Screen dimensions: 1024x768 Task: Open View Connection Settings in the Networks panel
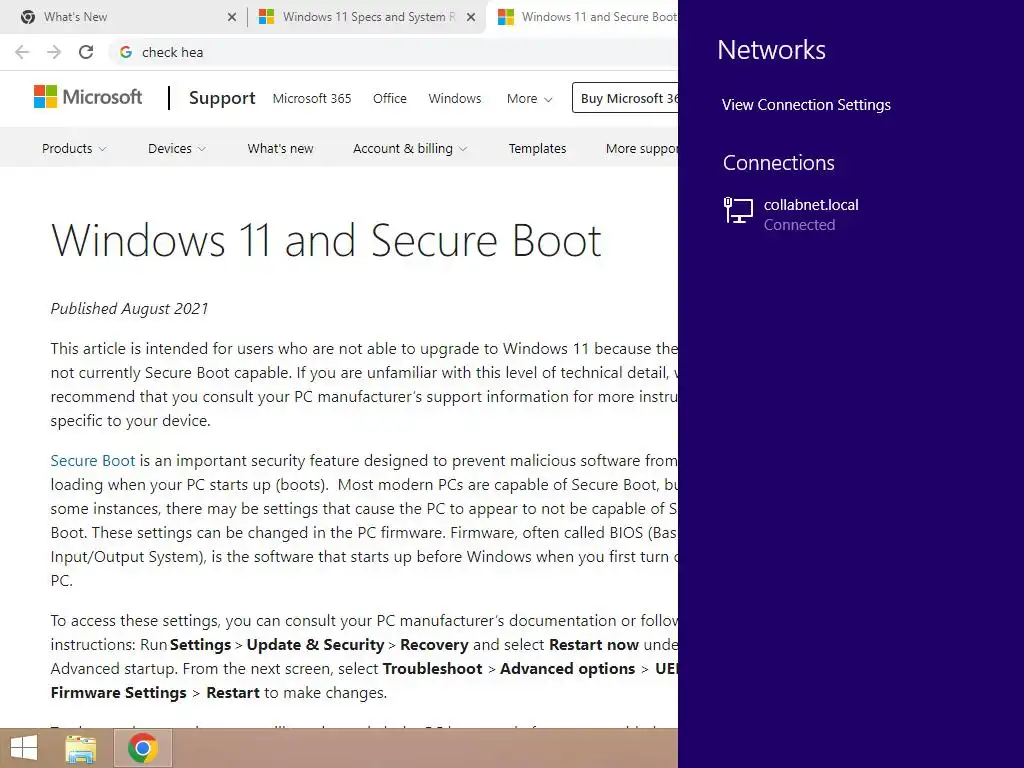point(806,105)
